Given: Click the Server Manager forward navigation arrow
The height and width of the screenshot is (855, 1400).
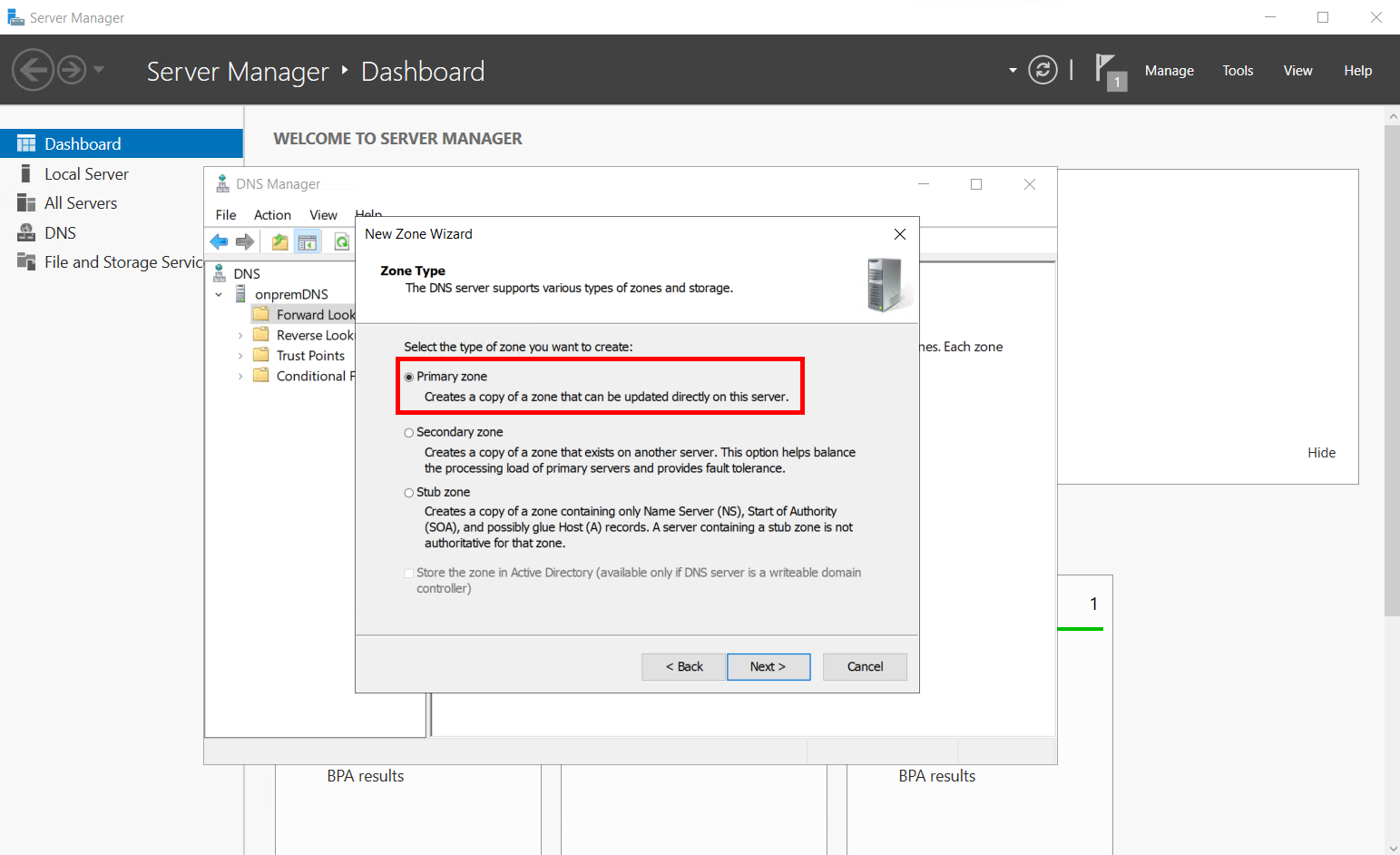Looking at the screenshot, I should 72,70.
